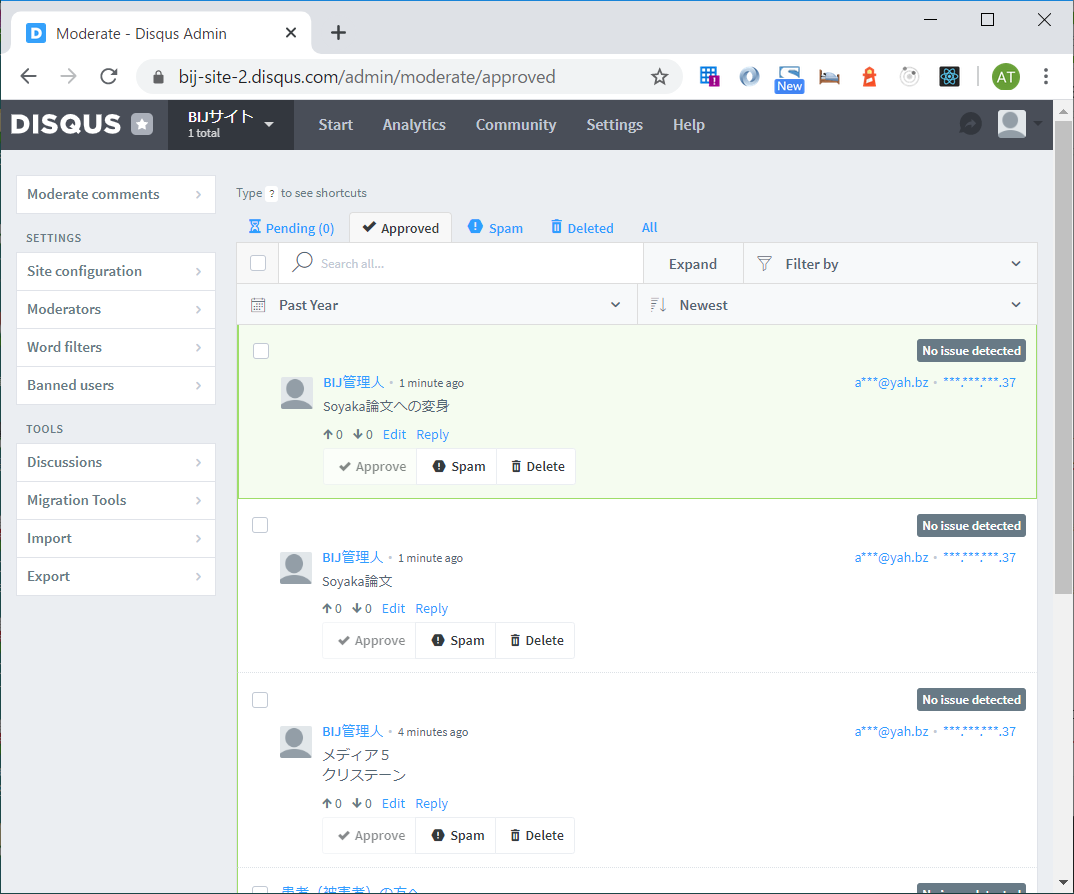Open a new browser tab with plus icon

[x=338, y=32]
